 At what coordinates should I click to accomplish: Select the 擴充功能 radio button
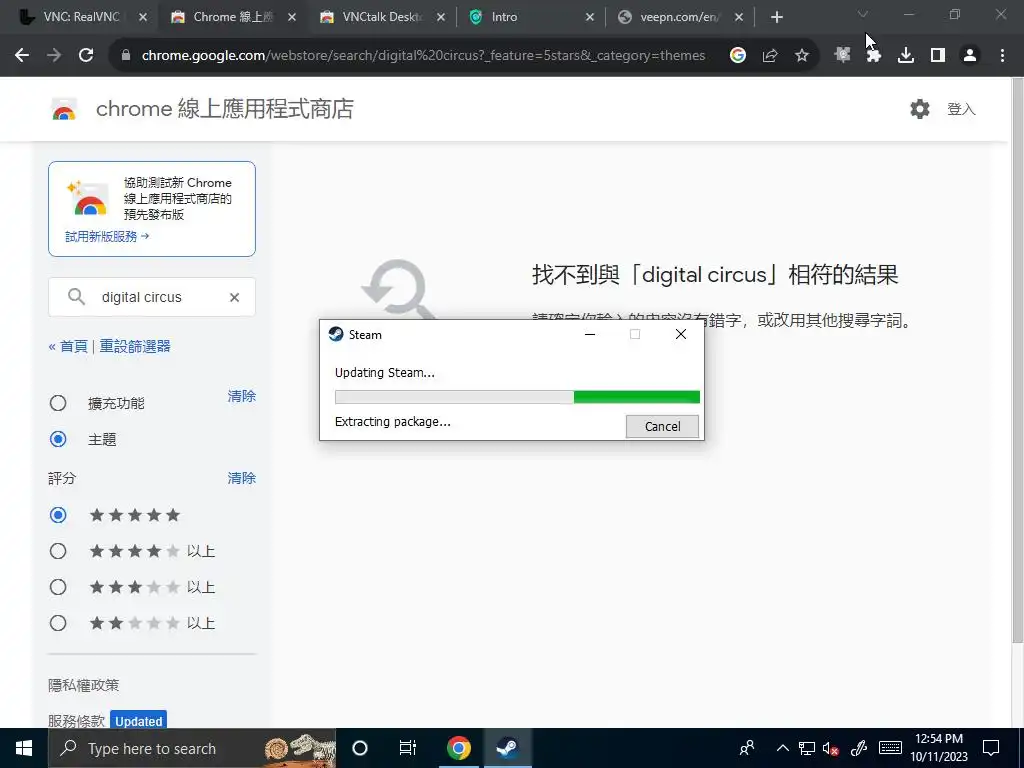click(x=58, y=403)
